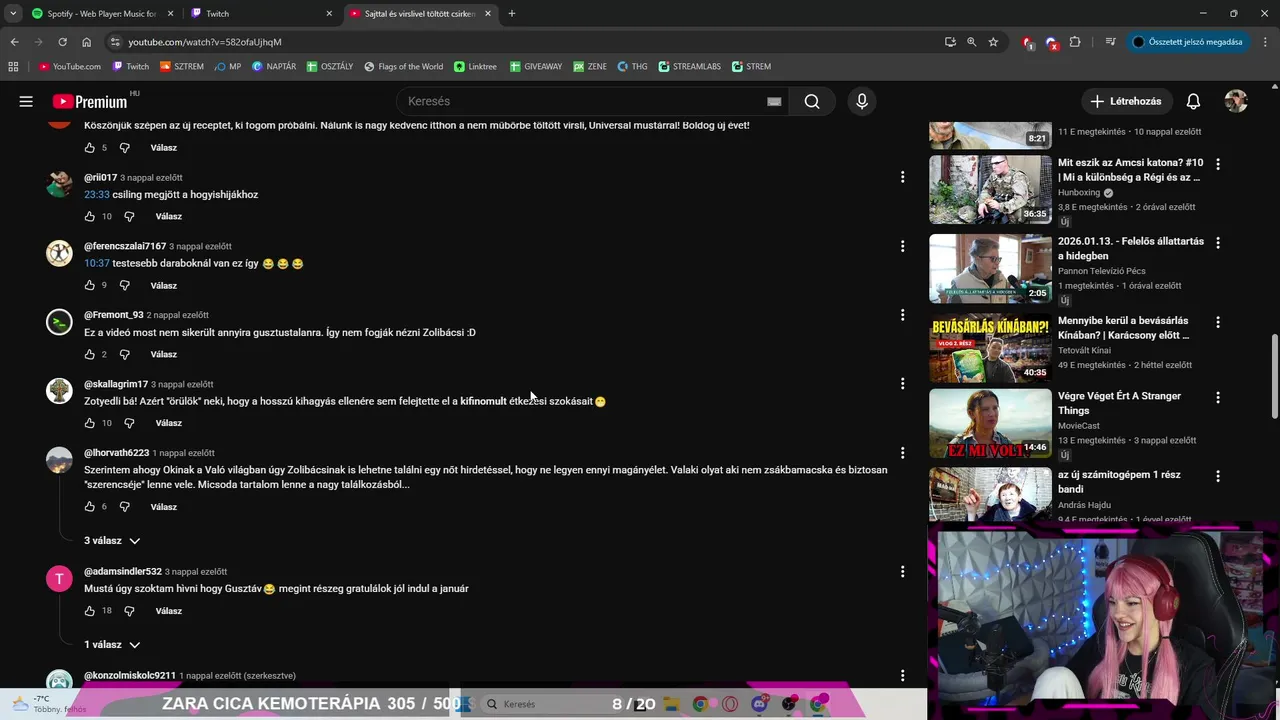Screen dimensions: 1280x720
Task: Switch to the Twitch tab
Action: pos(260,13)
